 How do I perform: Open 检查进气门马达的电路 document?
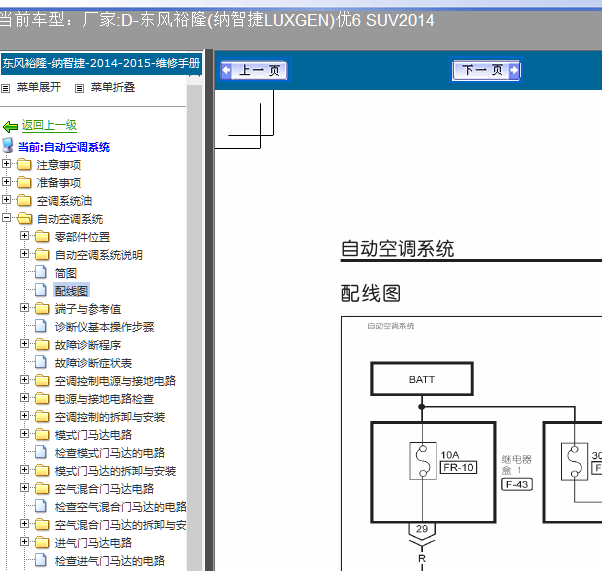coord(110,561)
